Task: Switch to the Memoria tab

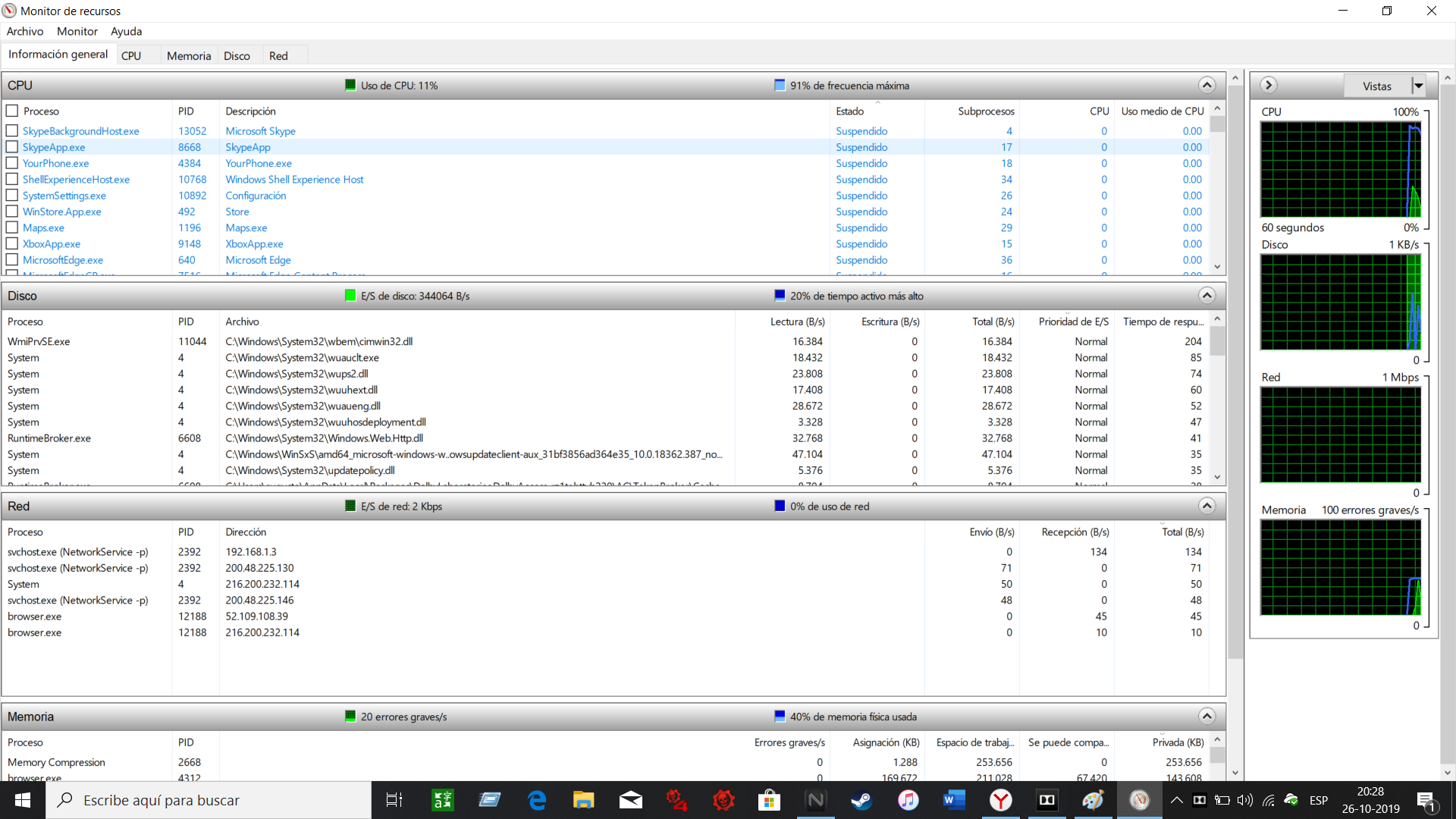Action: (188, 55)
